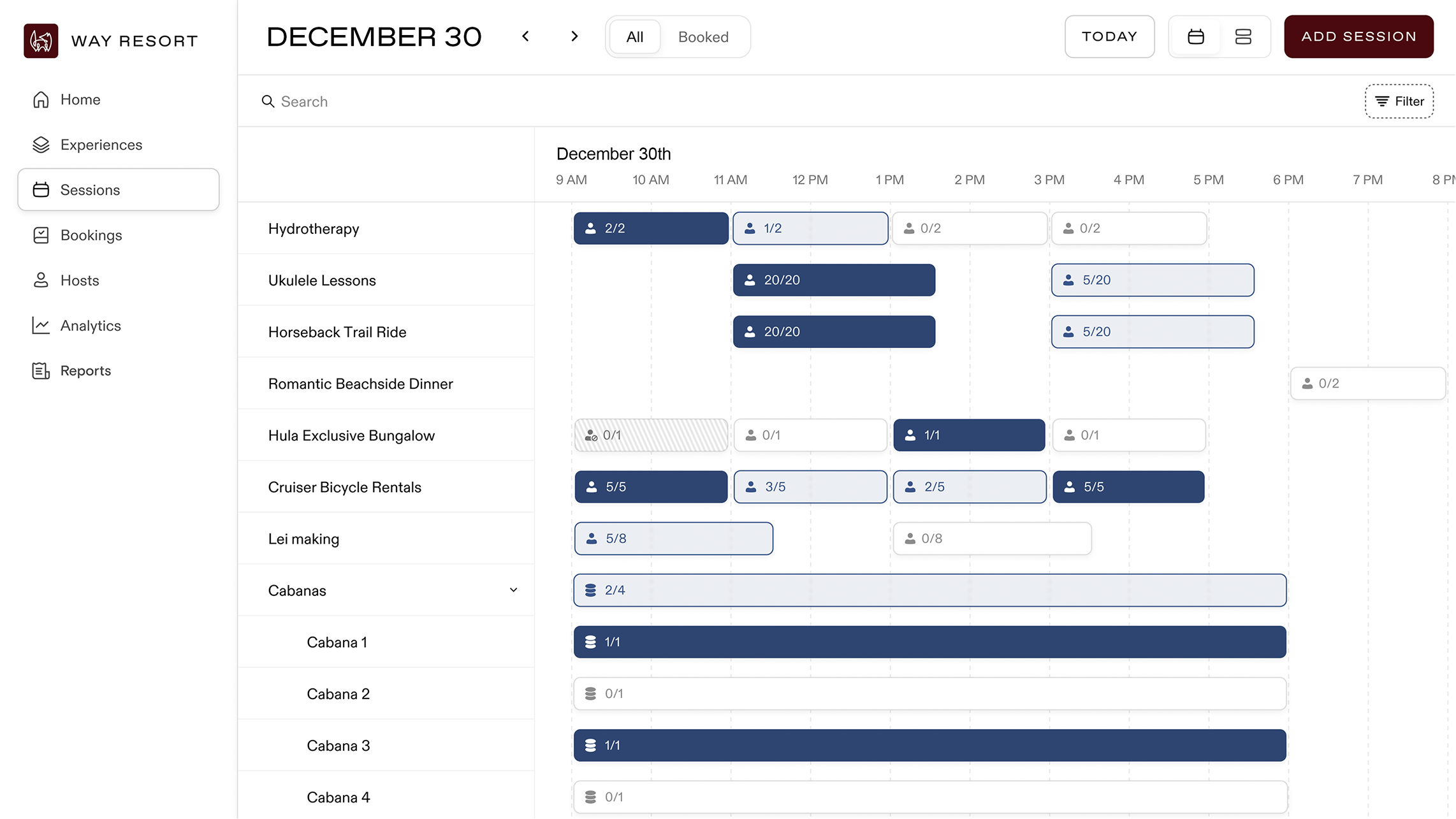Click the Add Session button
The height and width of the screenshot is (819, 1456).
1358,36
